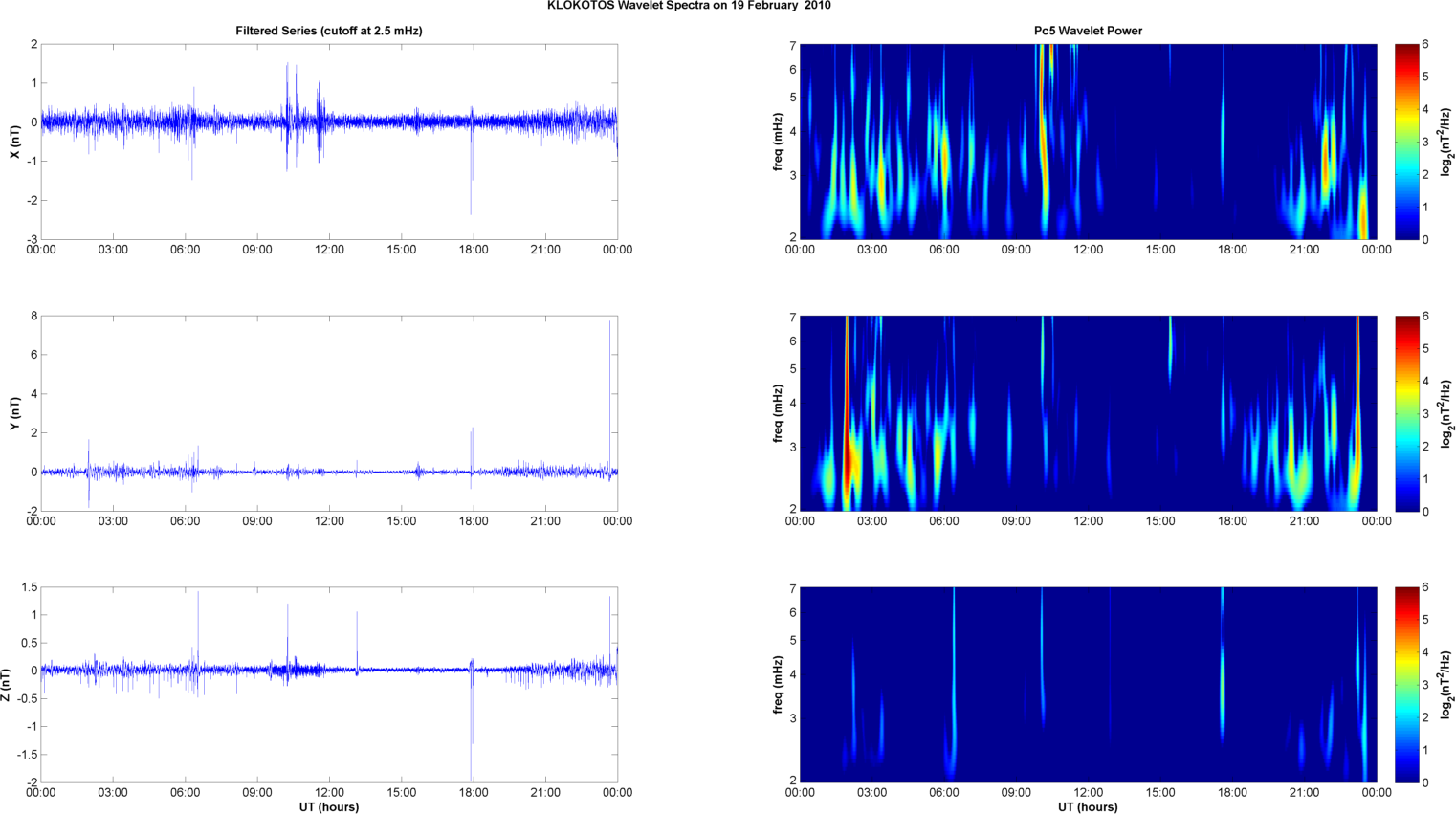Viewport: 1456px width, 814px height.
Task: Click 09:00 tick under Y wavelet spectrum
Action: [1016, 521]
